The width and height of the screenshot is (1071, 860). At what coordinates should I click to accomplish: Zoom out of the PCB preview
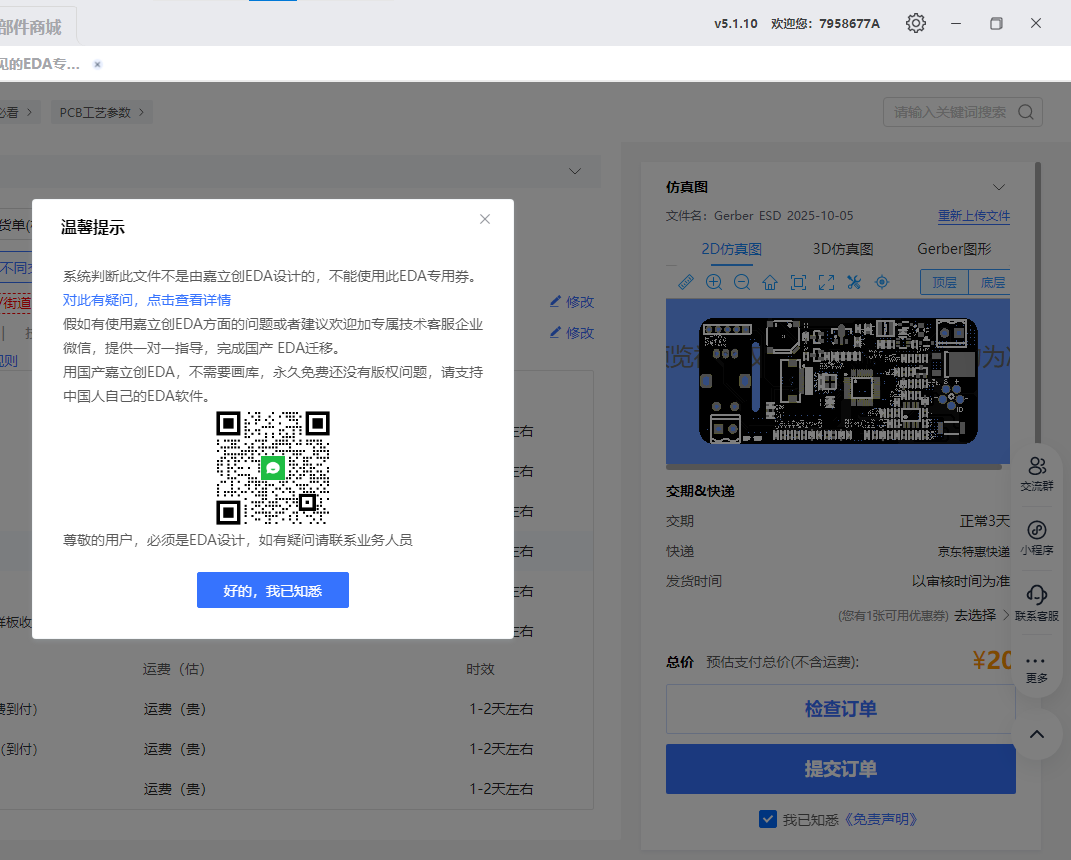742,282
